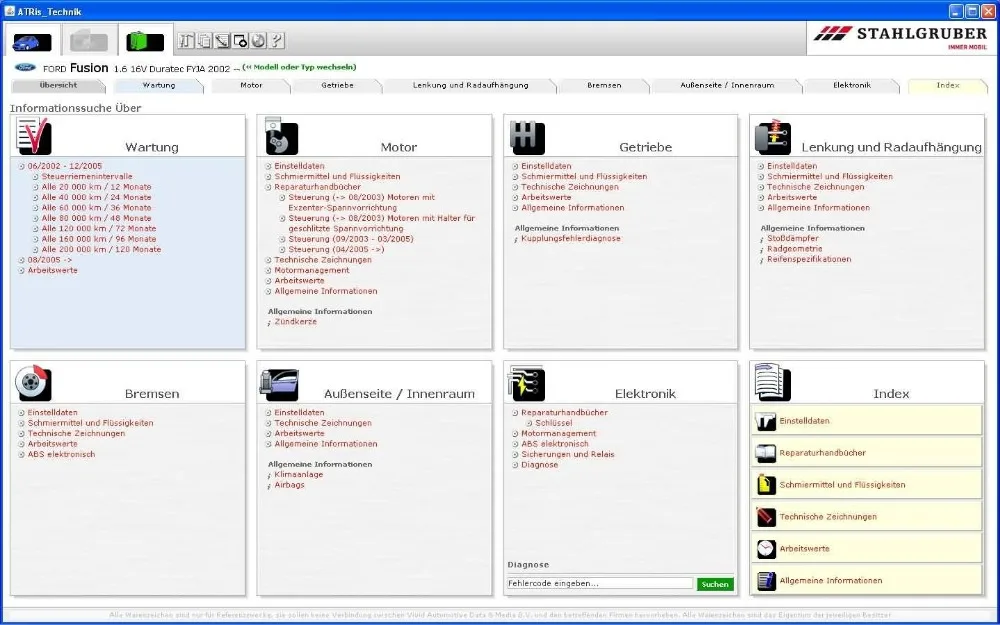Open the green canister tab icon
This screenshot has width=1000, height=625.
pyautogui.click(x=145, y=42)
